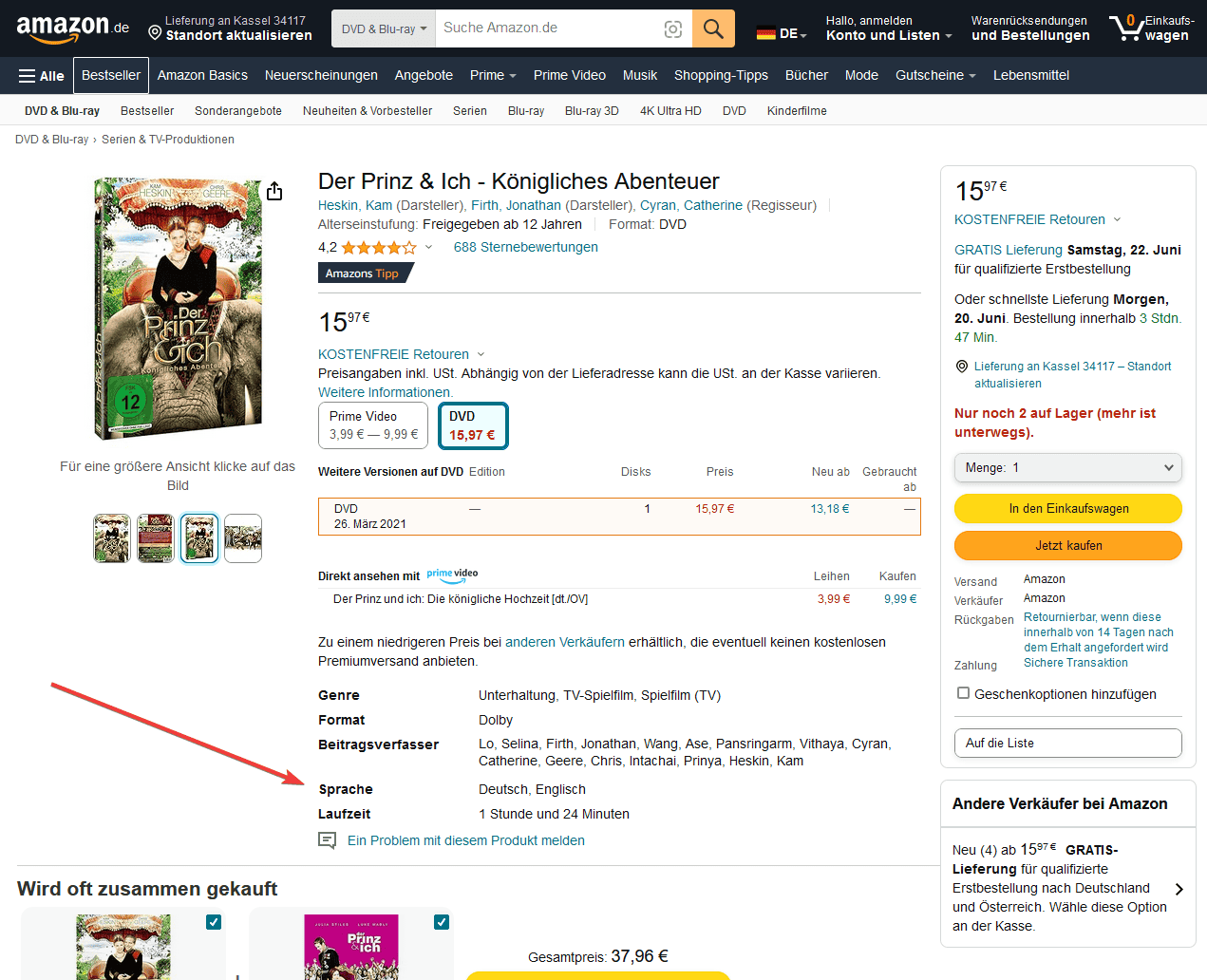Viewport: 1207px width, 980px height.
Task: Open the shopping cart icon
Action: (1126, 28)
